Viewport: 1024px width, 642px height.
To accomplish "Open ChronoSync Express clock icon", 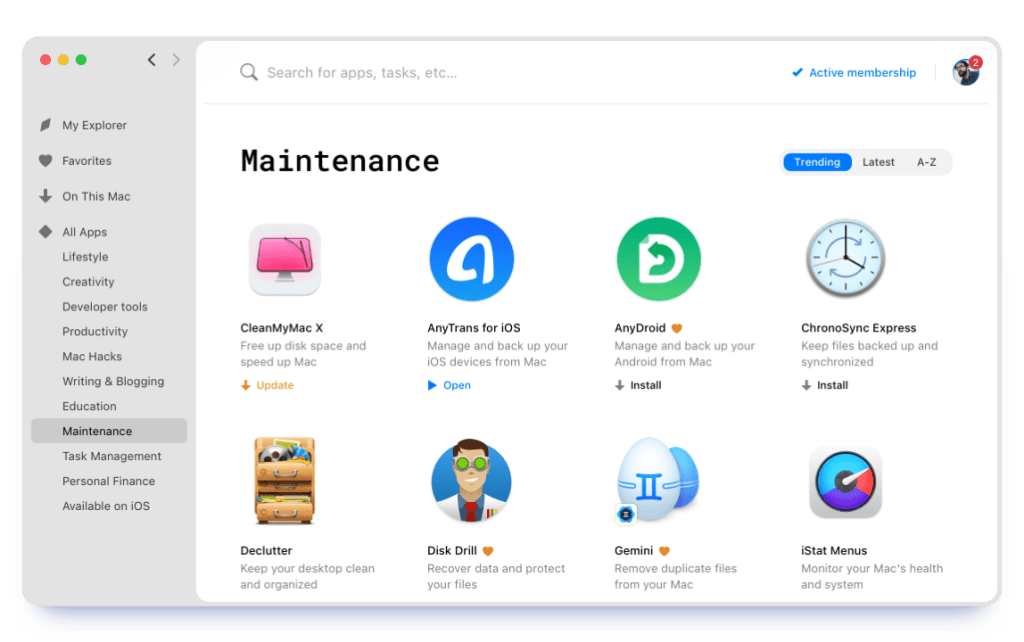I will pos(845,260).
